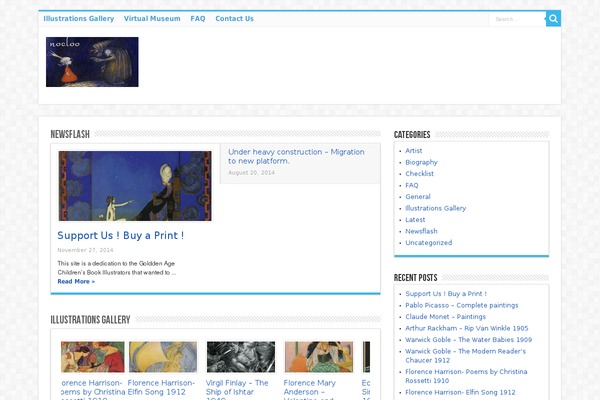The image size is (600, 400).
Task: Open gallery caption 'Virgil Finlay – The Ship of Ishtar'
Action: tap(237, 389)
